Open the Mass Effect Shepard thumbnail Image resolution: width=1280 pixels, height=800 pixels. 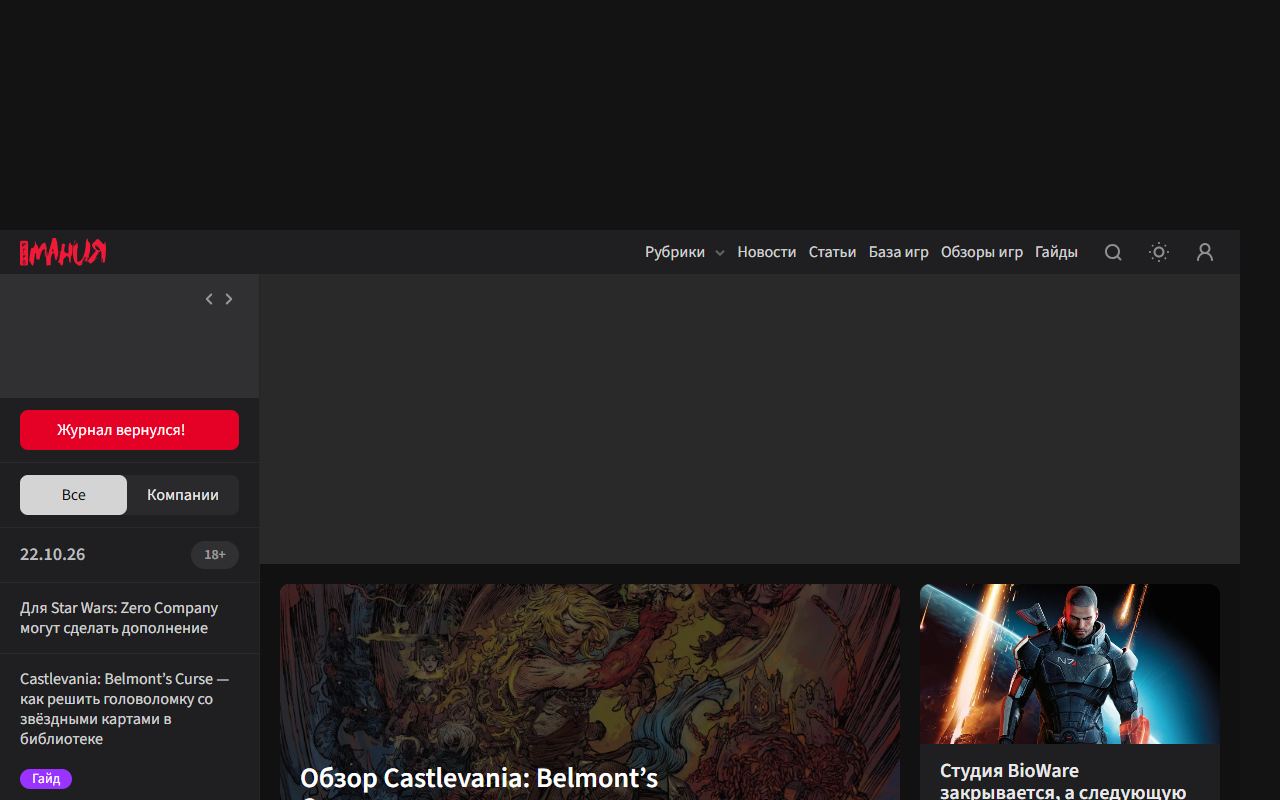[x=1070, y=664]
